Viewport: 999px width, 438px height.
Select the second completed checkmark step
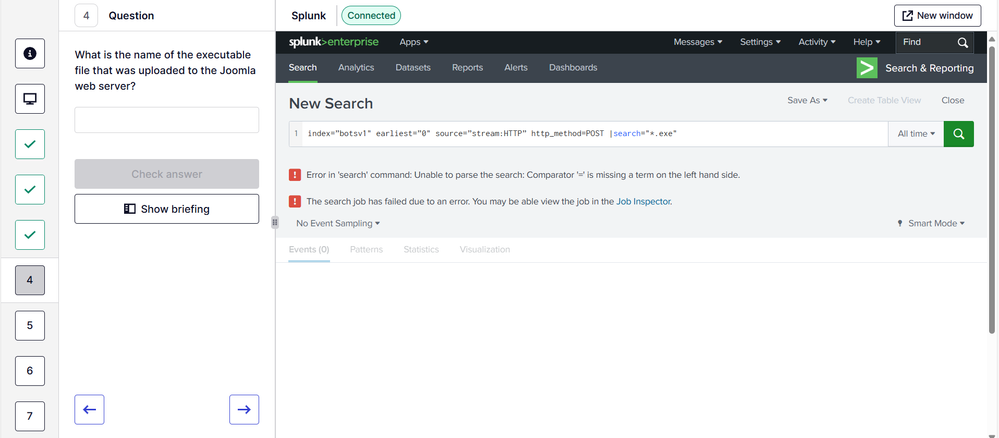30,189
